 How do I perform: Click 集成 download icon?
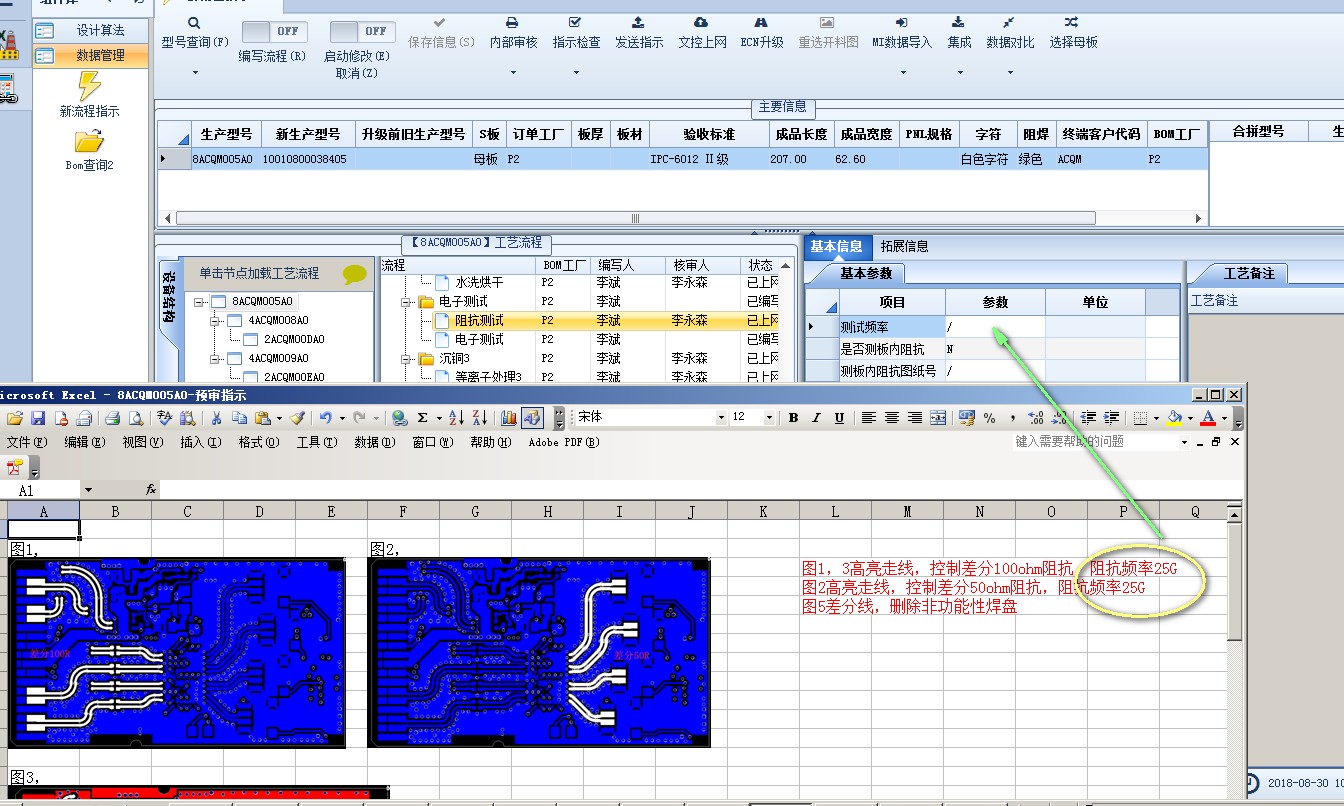click(958, 23)
